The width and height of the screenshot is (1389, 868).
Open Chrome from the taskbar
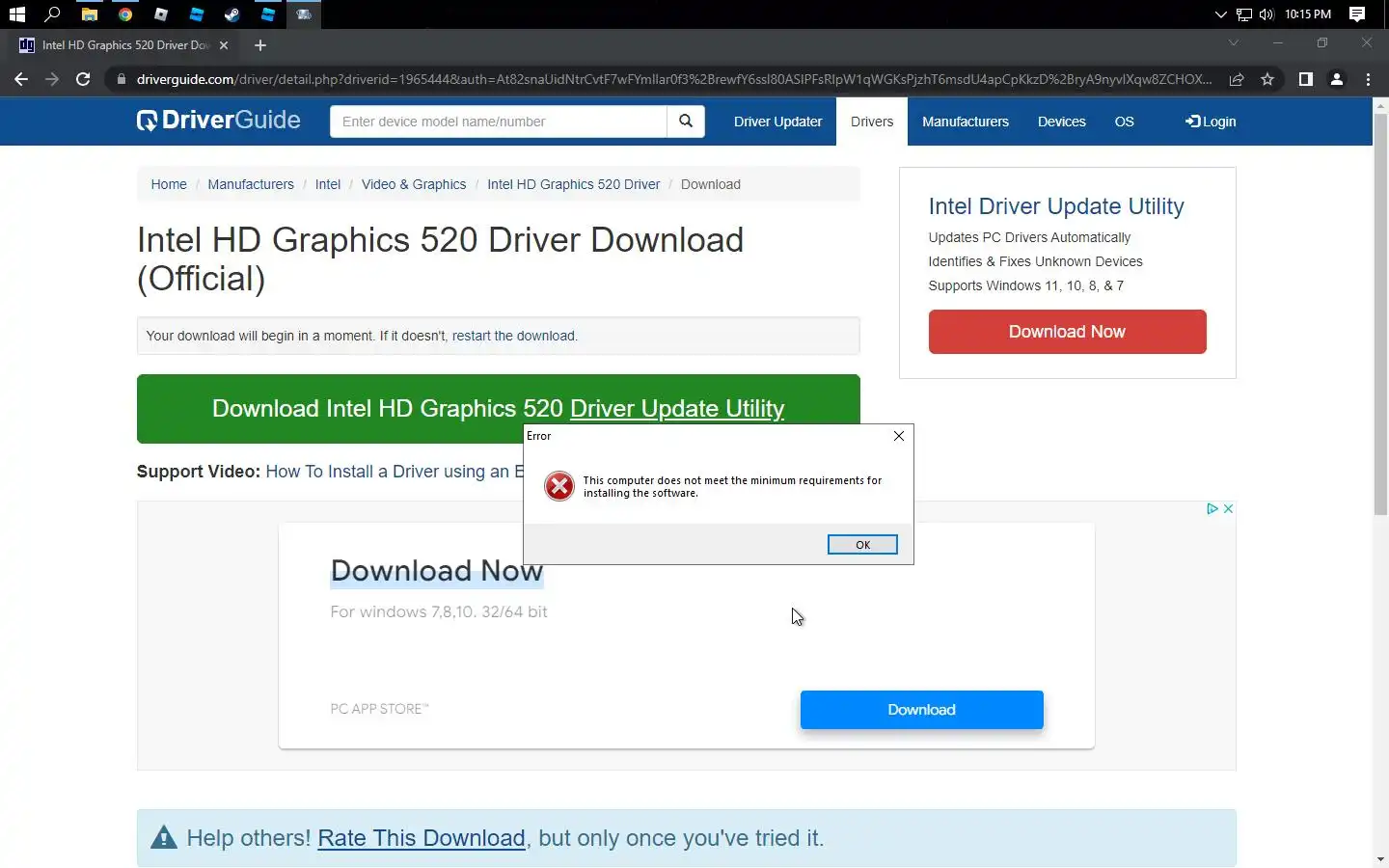(125, 14)
